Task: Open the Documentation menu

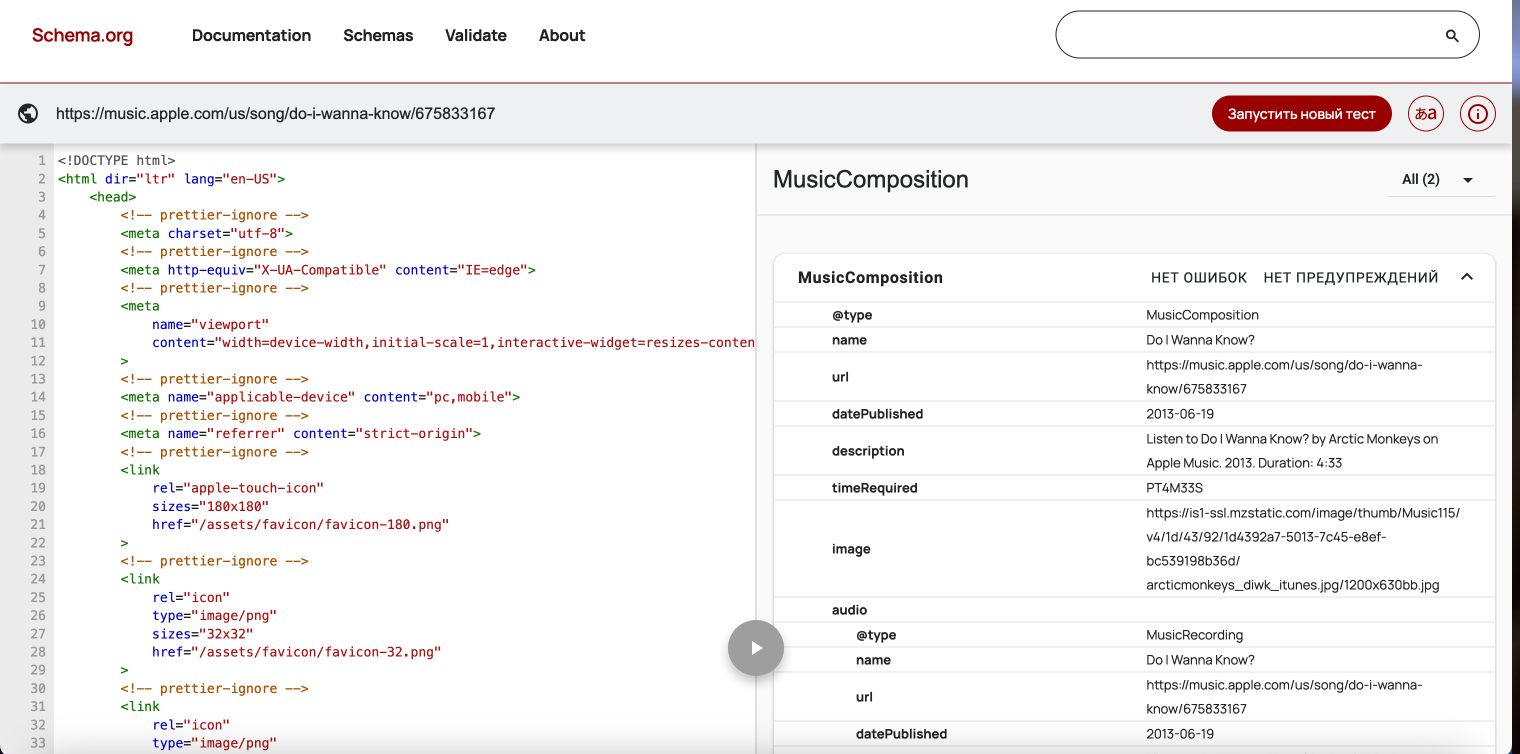Action: click(251, 36)
